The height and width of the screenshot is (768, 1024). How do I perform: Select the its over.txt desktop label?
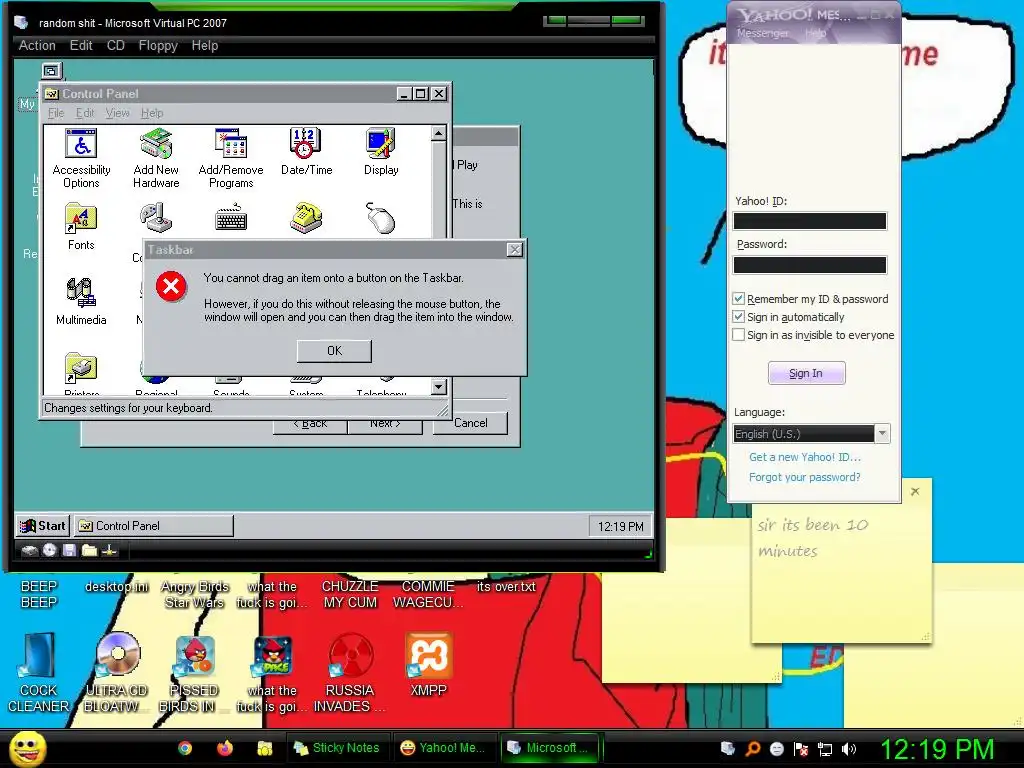tap(506, 586)
